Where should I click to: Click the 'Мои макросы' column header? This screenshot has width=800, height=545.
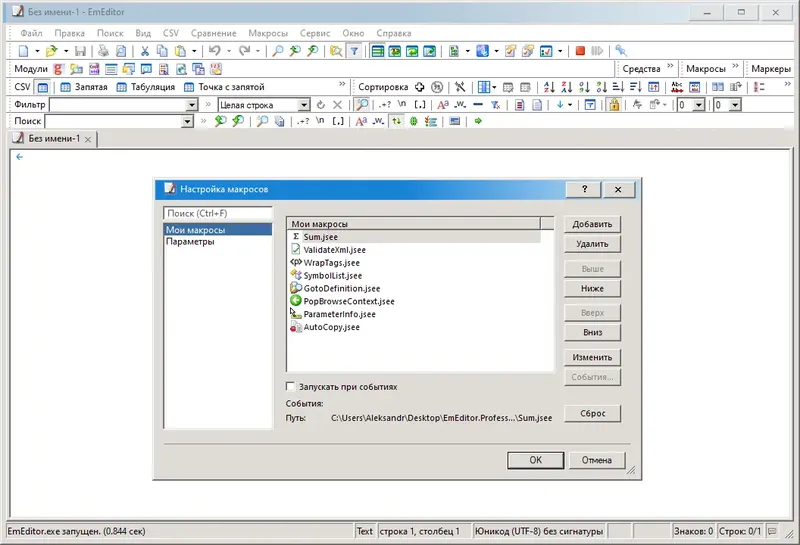click(413, 224)
